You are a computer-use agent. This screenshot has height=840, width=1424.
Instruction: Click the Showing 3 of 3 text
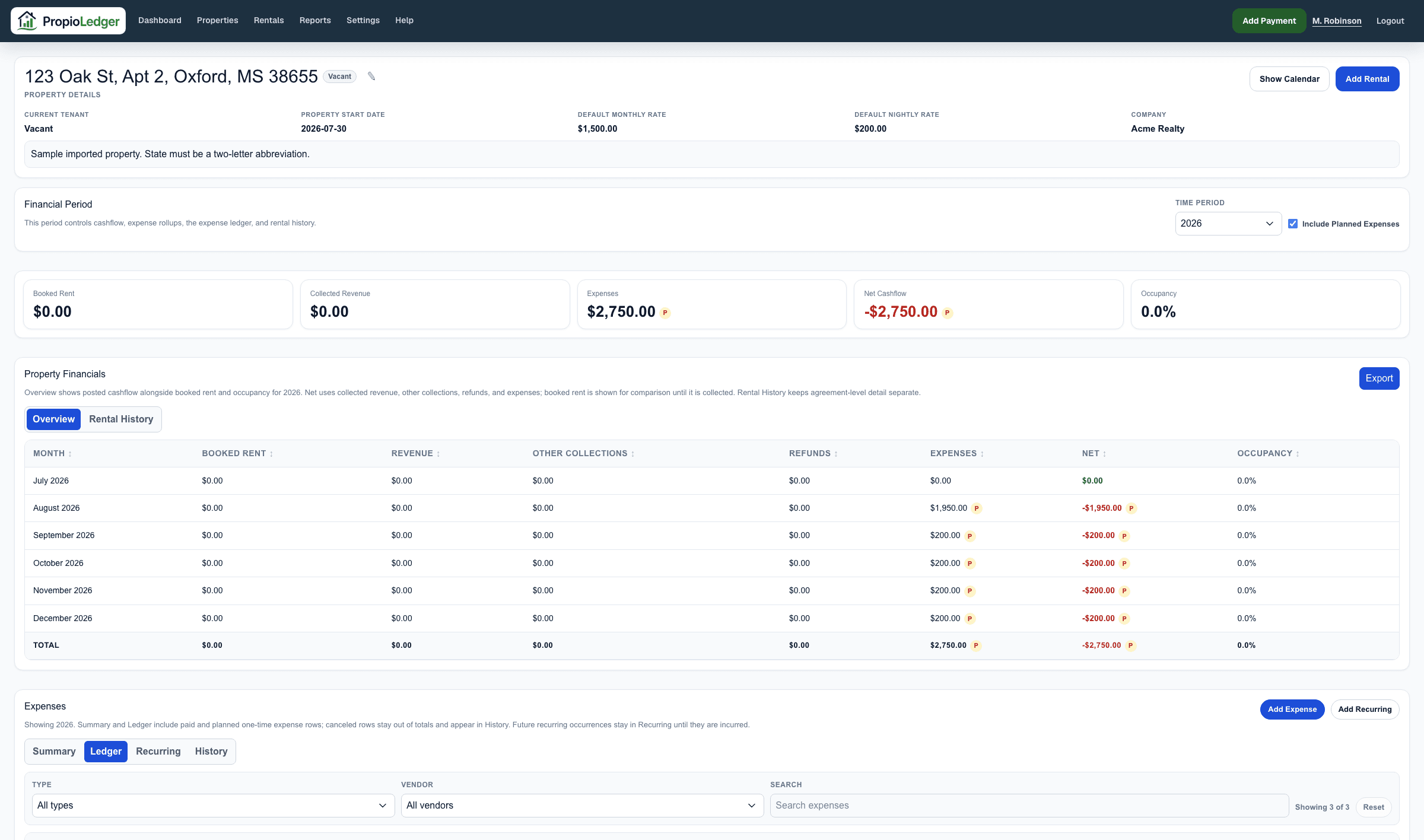1322,807
